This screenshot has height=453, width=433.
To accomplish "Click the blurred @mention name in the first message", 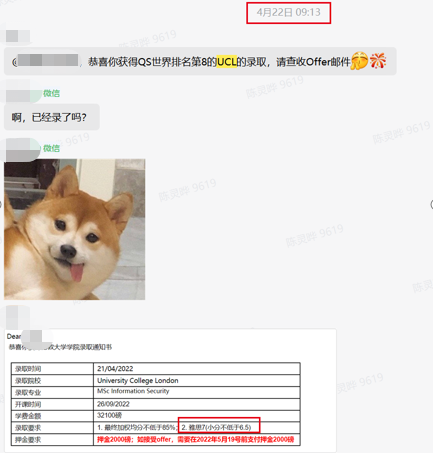I will tap(48, 61).
